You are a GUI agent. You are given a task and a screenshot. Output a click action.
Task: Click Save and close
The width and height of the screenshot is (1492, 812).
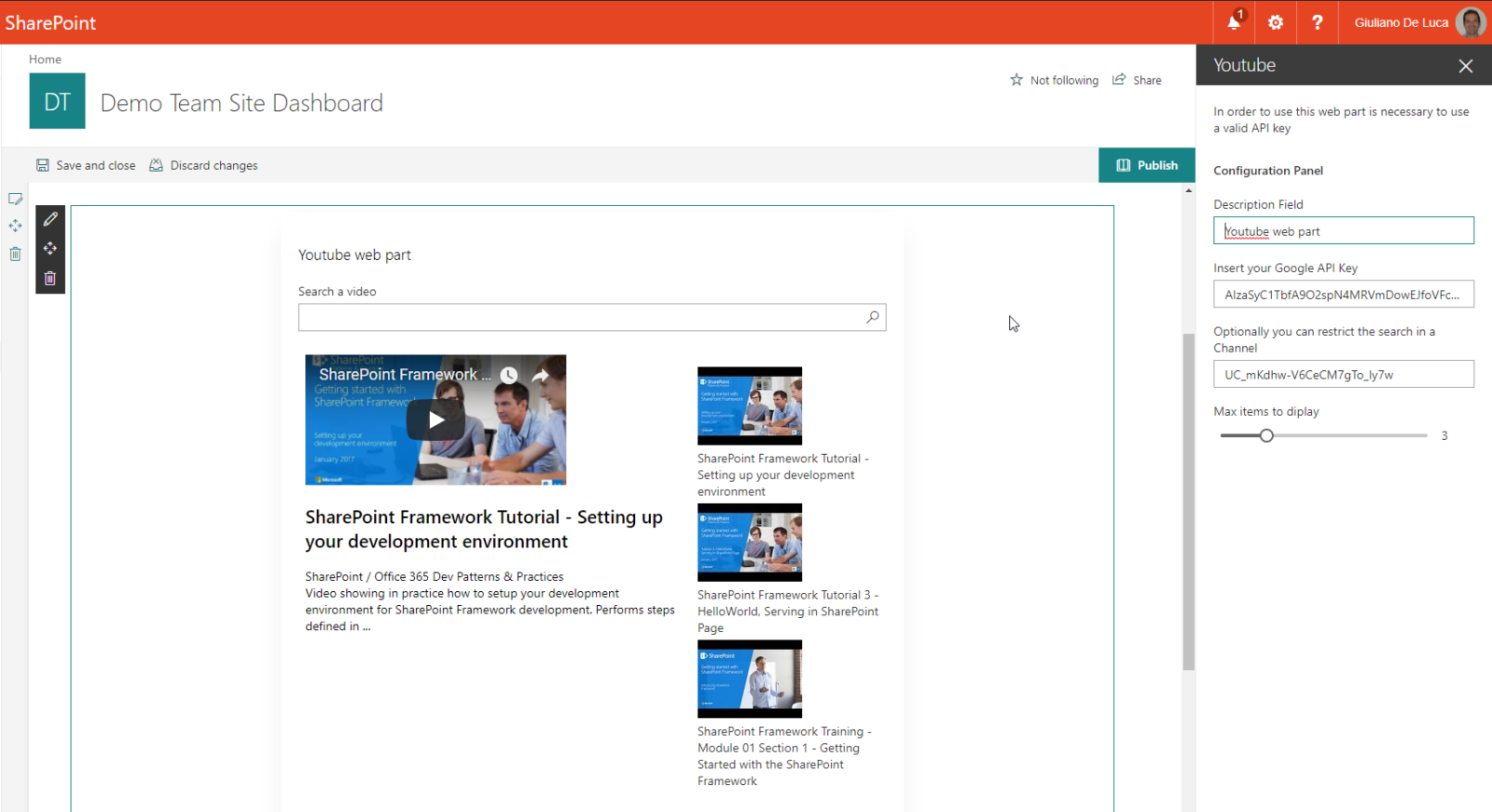click(x=86, y=165)
